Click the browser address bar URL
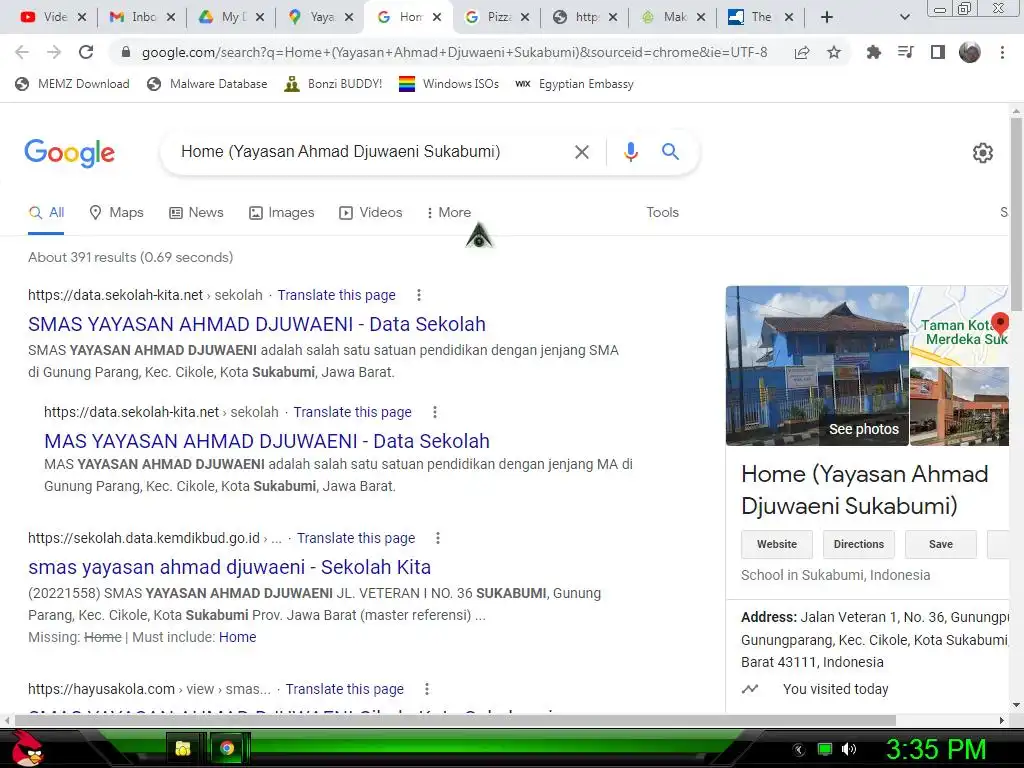The image size is (1024, 768). pos(455,52)
